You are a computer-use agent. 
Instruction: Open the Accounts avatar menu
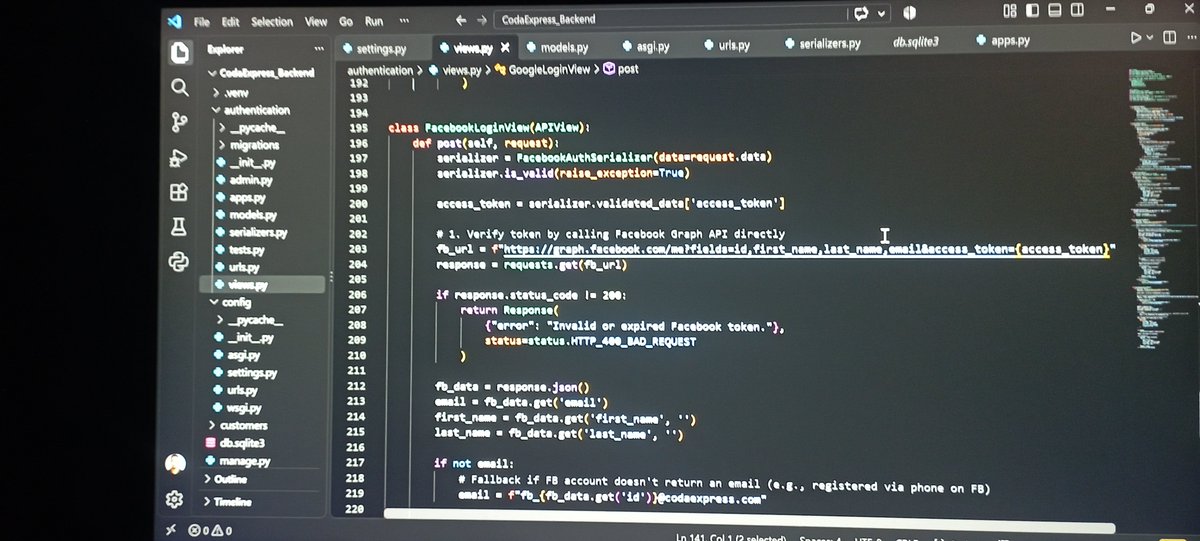175,464
